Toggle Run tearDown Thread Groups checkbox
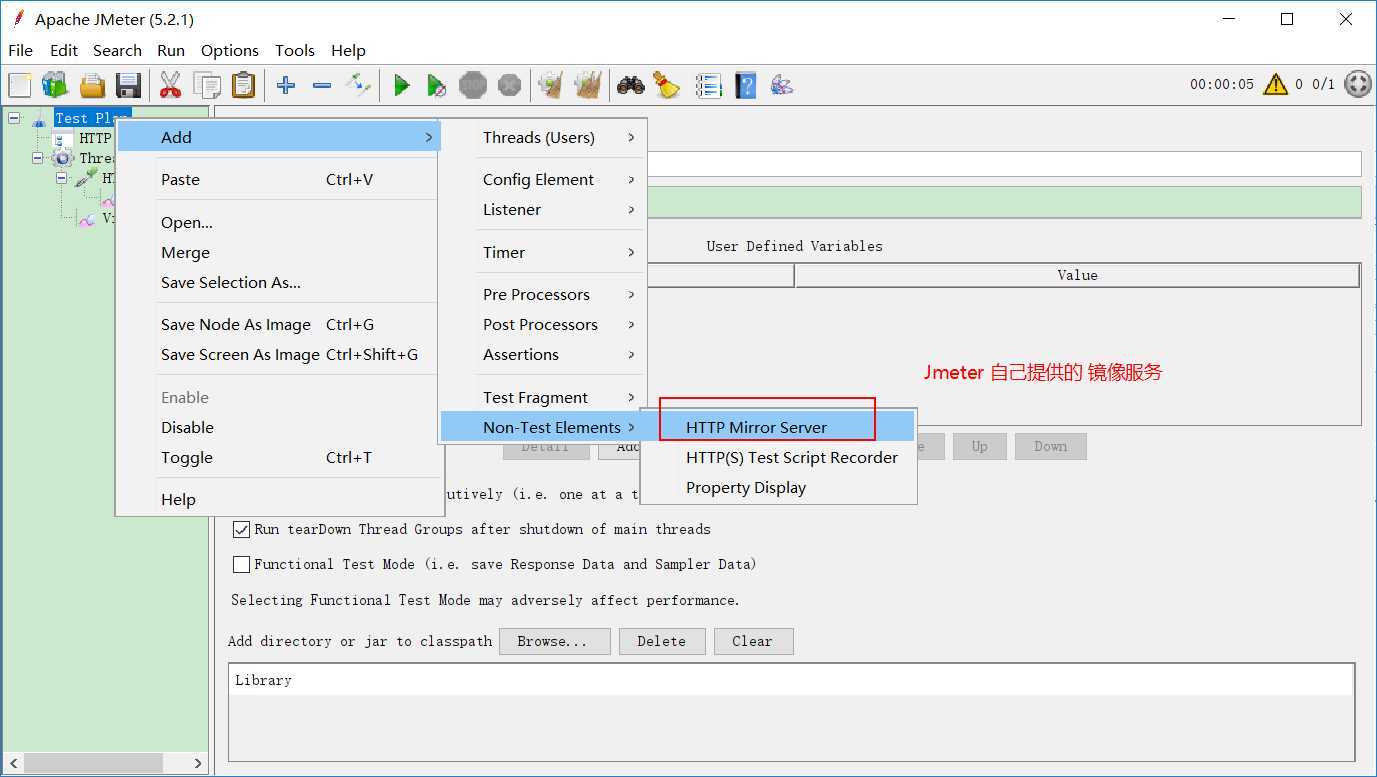This screenshot has width=1377, height=777. tap(241, 529)
